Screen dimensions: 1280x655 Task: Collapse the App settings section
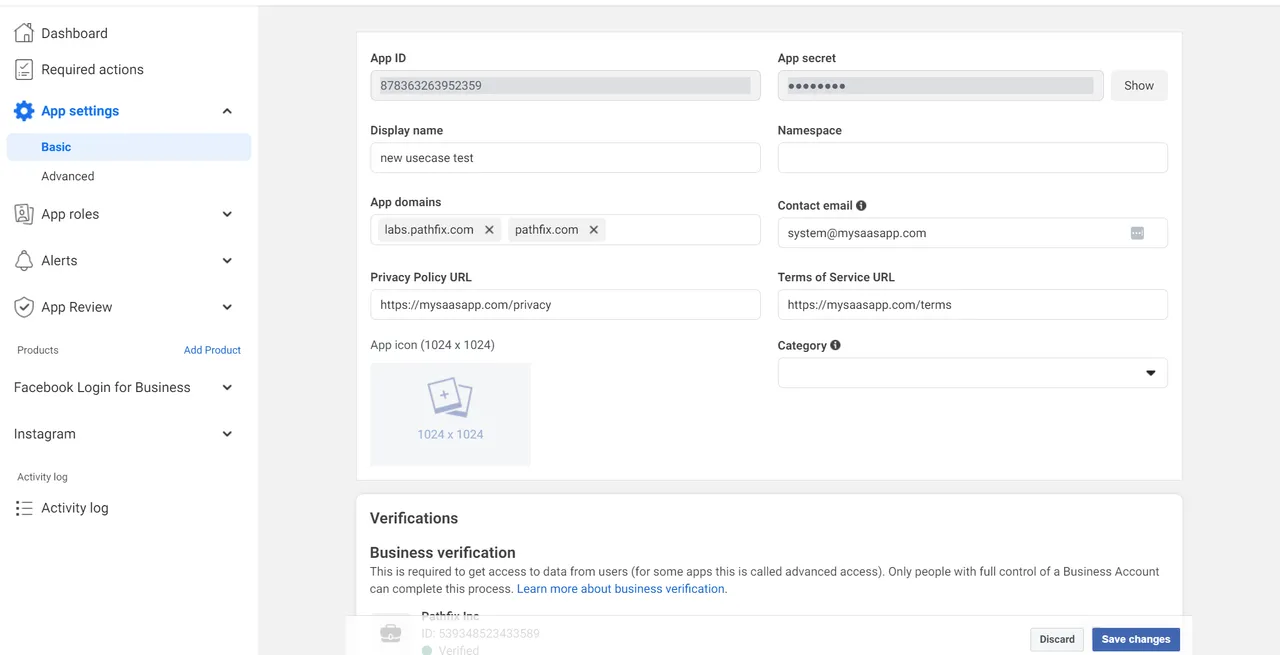[228, 110]
